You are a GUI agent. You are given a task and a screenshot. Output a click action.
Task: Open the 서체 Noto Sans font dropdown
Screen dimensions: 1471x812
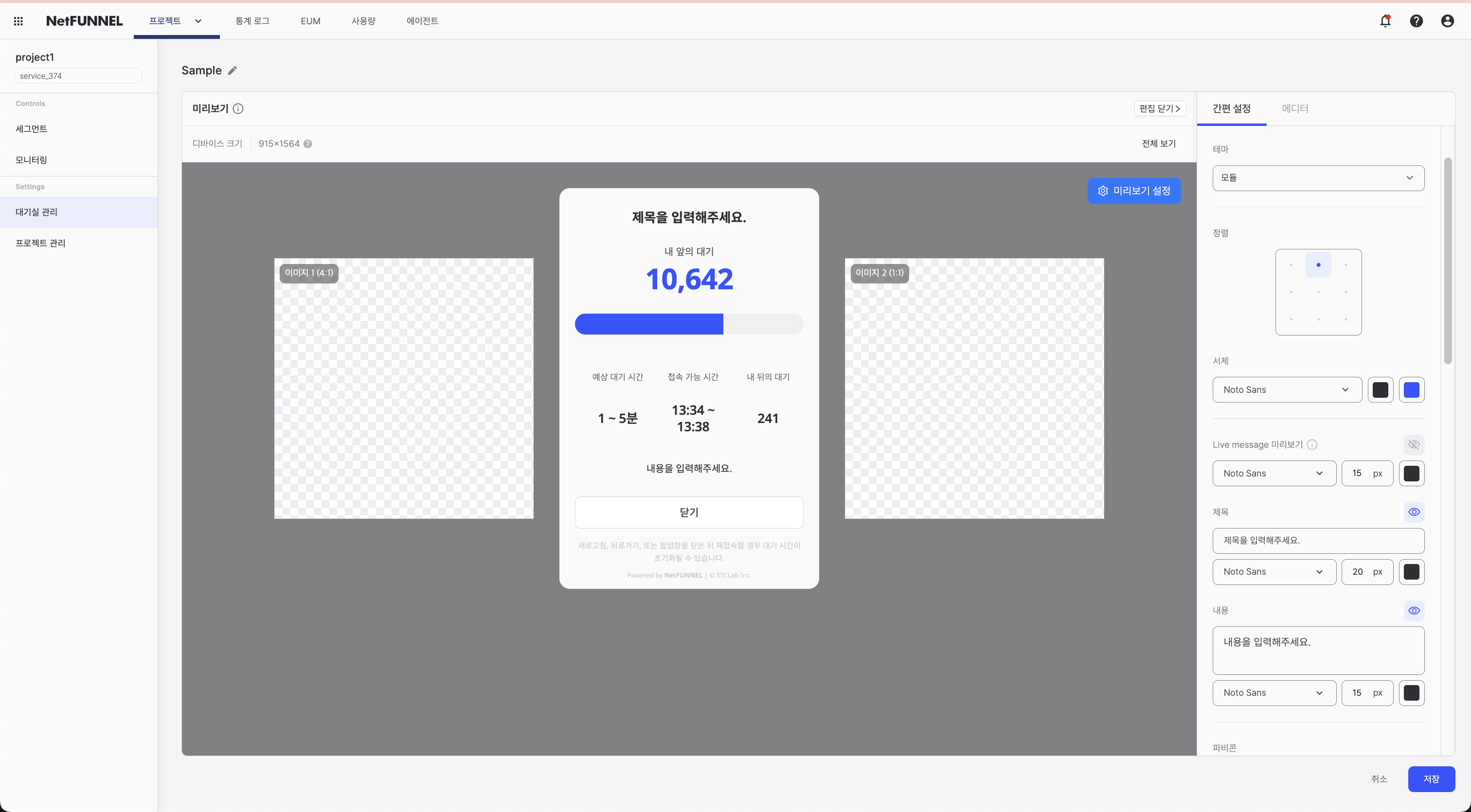pyautogui.click(x=1287, y=390)
